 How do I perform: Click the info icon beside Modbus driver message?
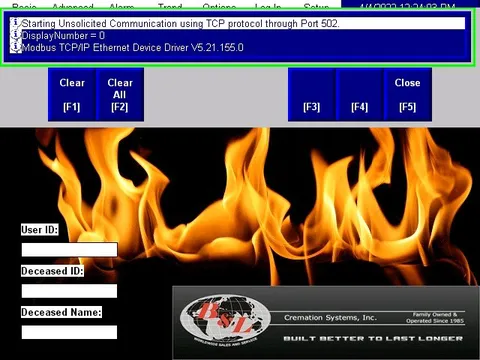pos(15,47)
